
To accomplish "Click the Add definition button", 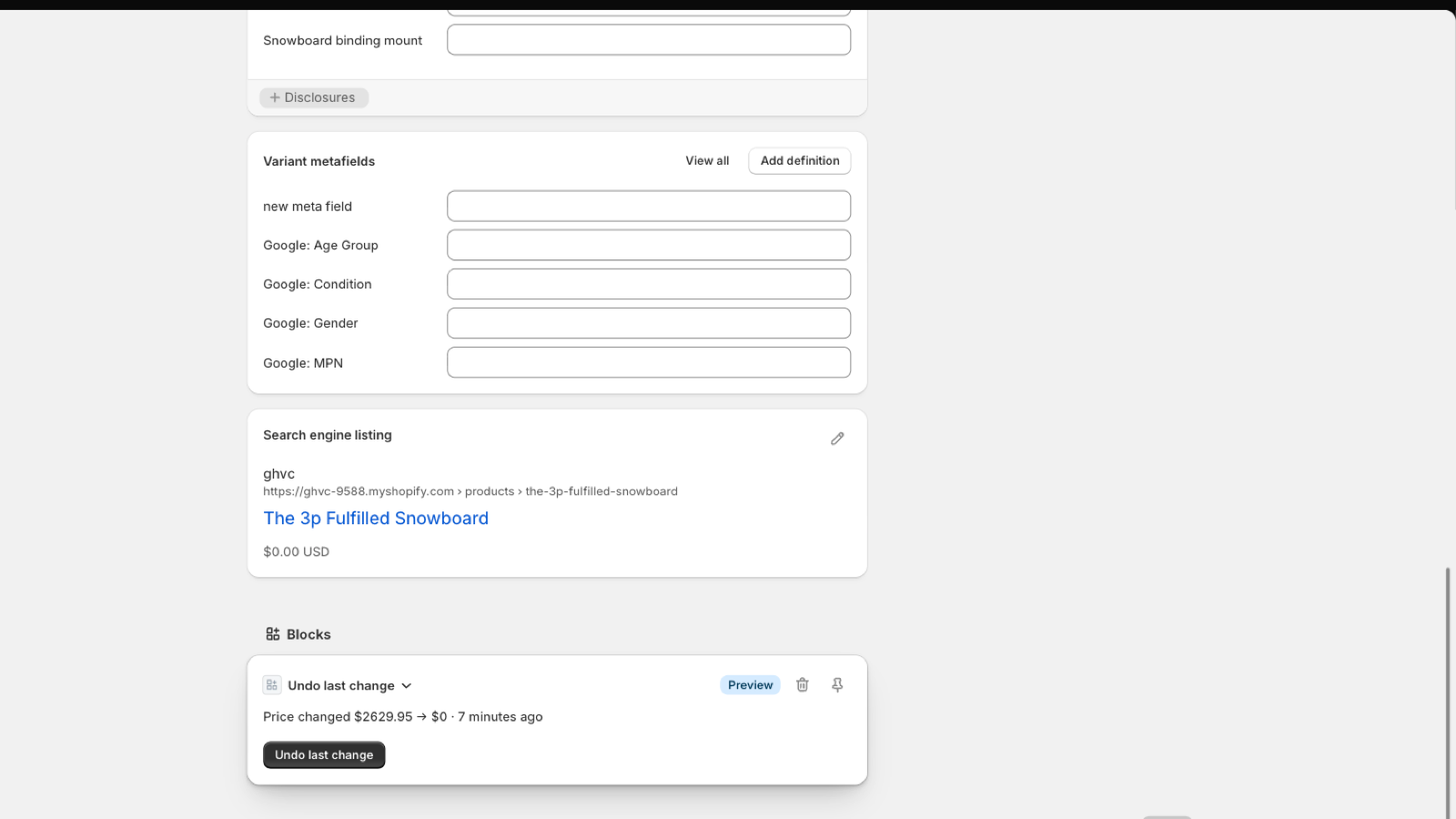I will pyautogui.click(x=800, y=161).
